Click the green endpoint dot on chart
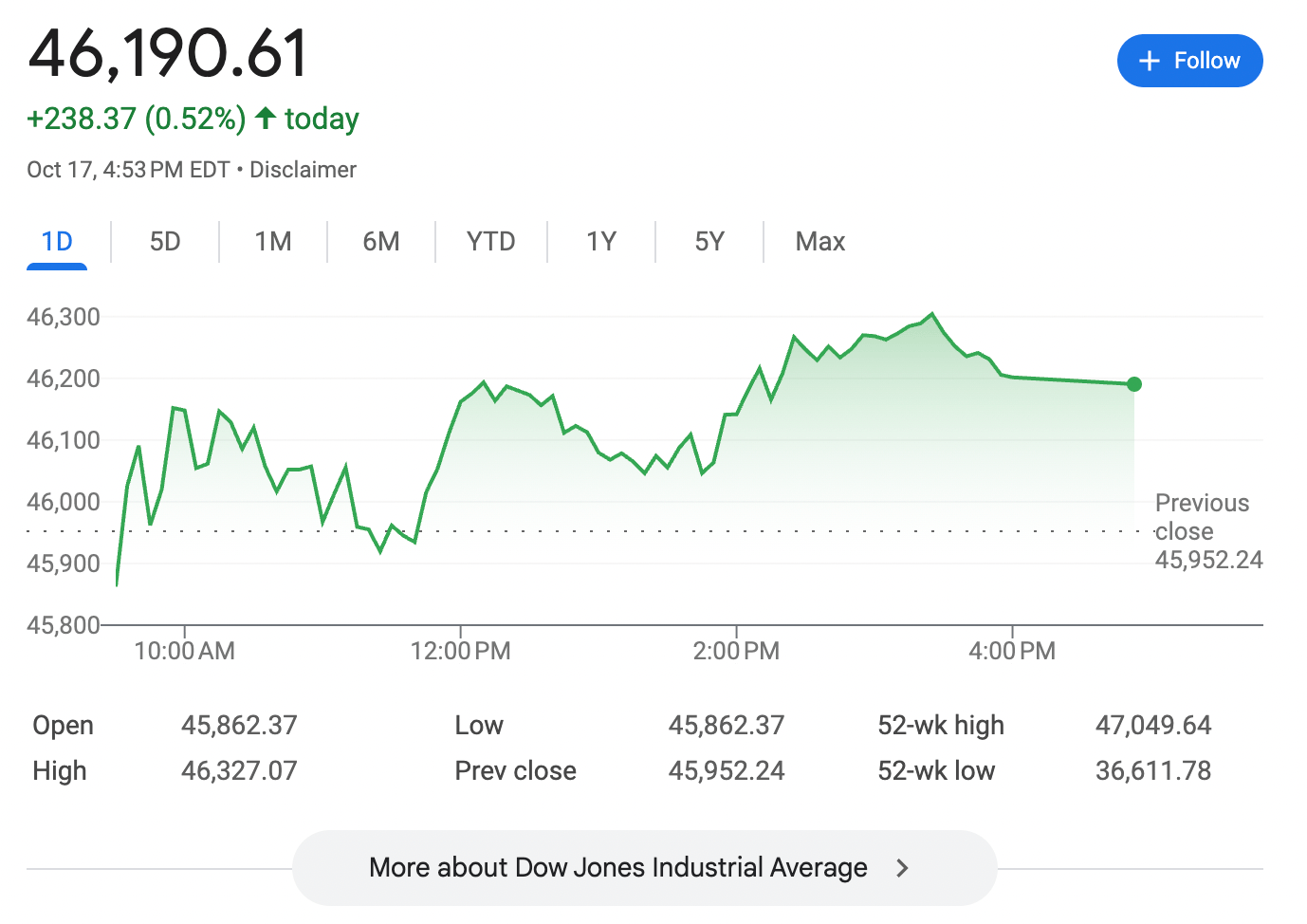 [x=1134, y=384]
